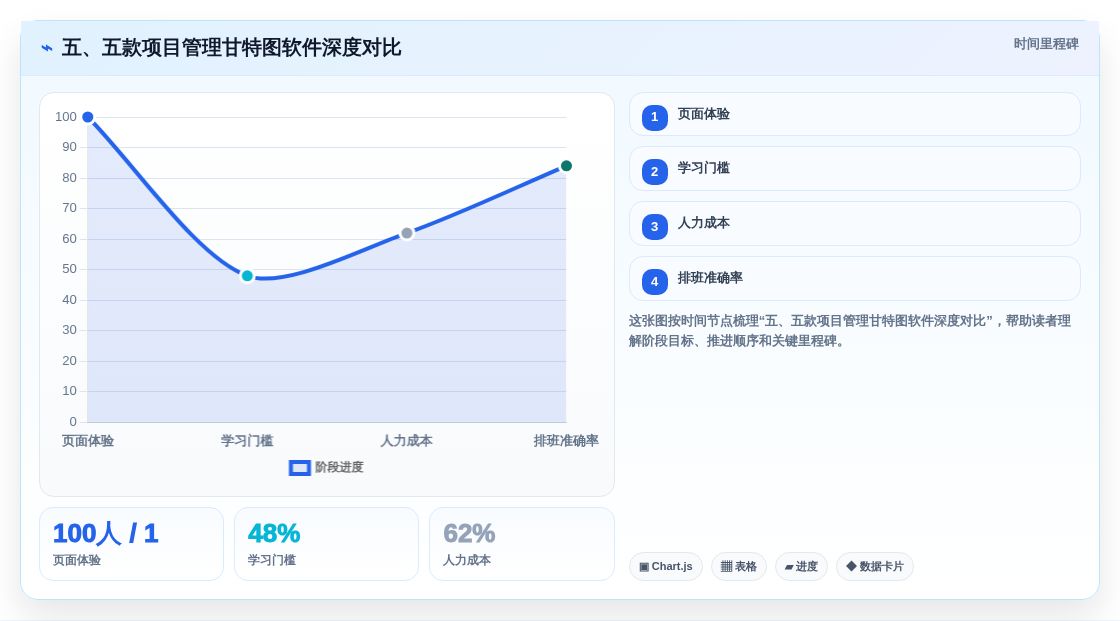Click the number 1 badge for 页面体验
The height and width of the screenshot is (621, 1120).
[654, 117]
